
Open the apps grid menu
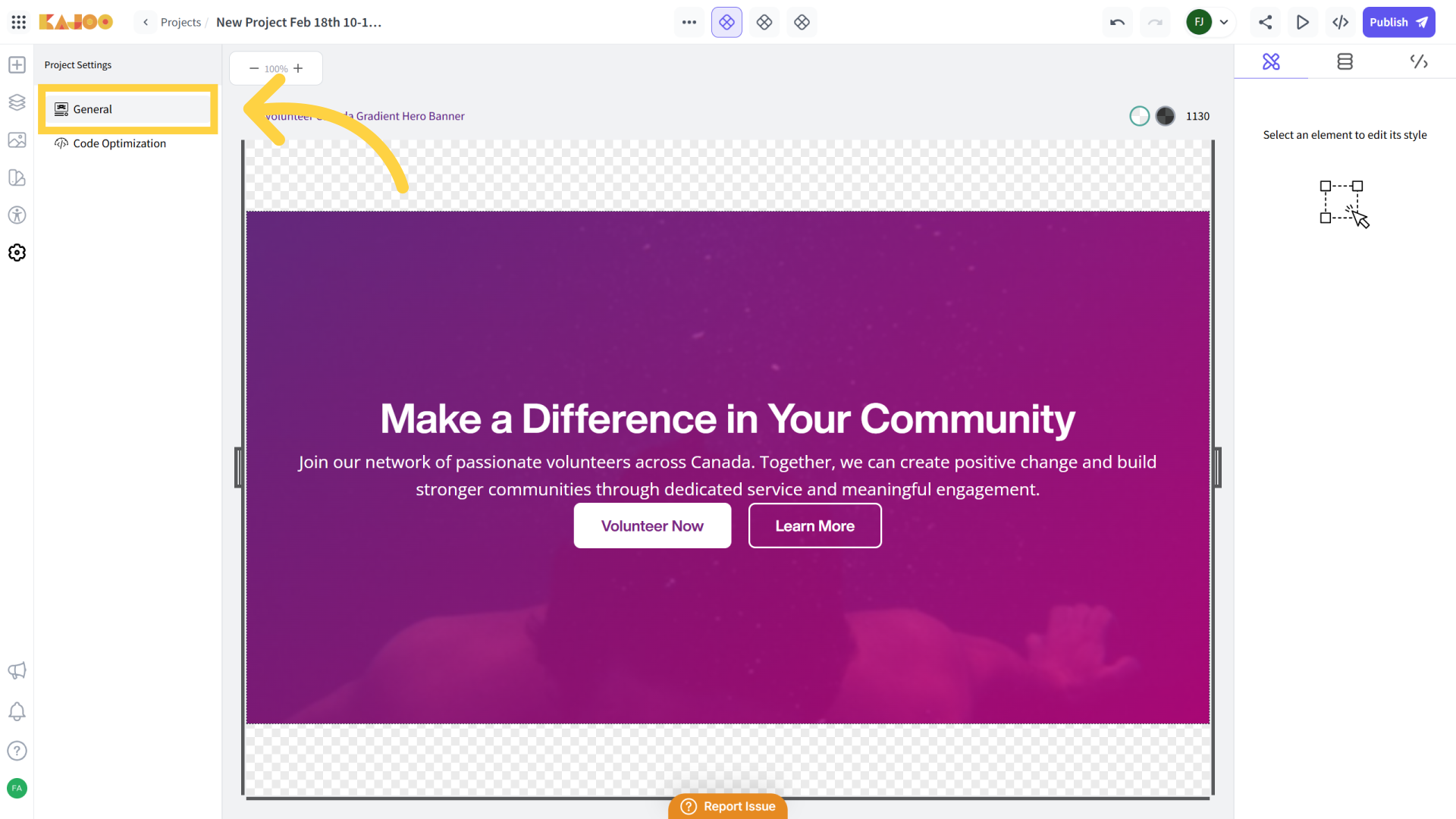(19, 22)
